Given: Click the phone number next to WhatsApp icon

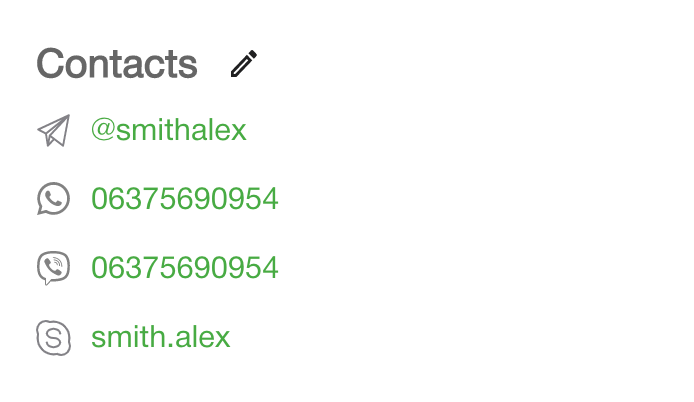Looking at the screenshot, I should click(184, 199).
